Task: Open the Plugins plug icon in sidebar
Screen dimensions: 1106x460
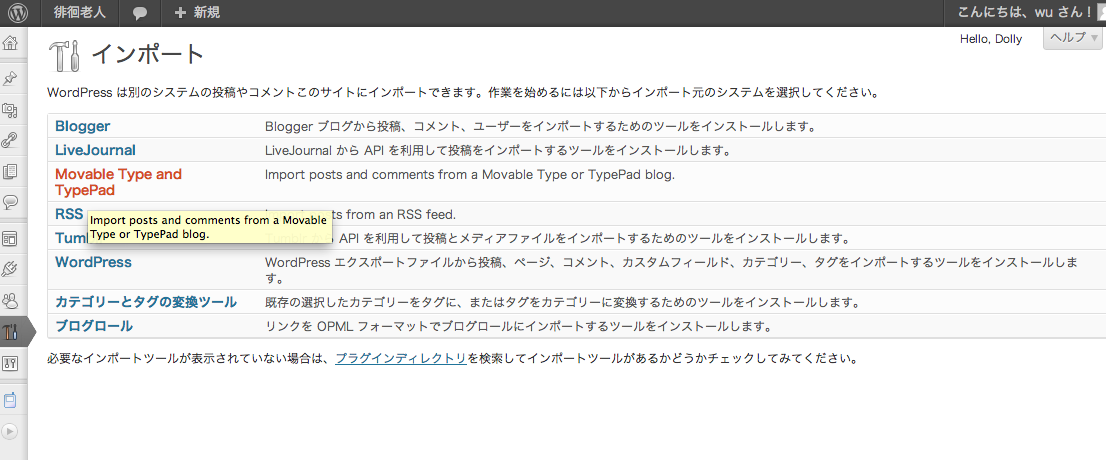Action: click(10, 270)
